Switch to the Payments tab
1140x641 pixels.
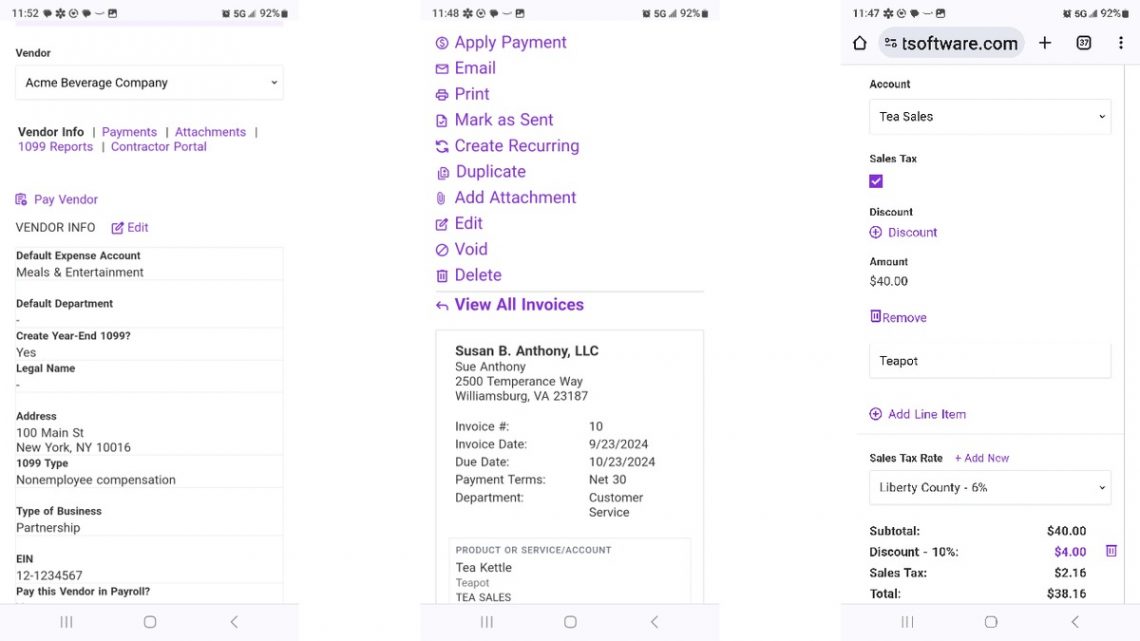[129, 132]
